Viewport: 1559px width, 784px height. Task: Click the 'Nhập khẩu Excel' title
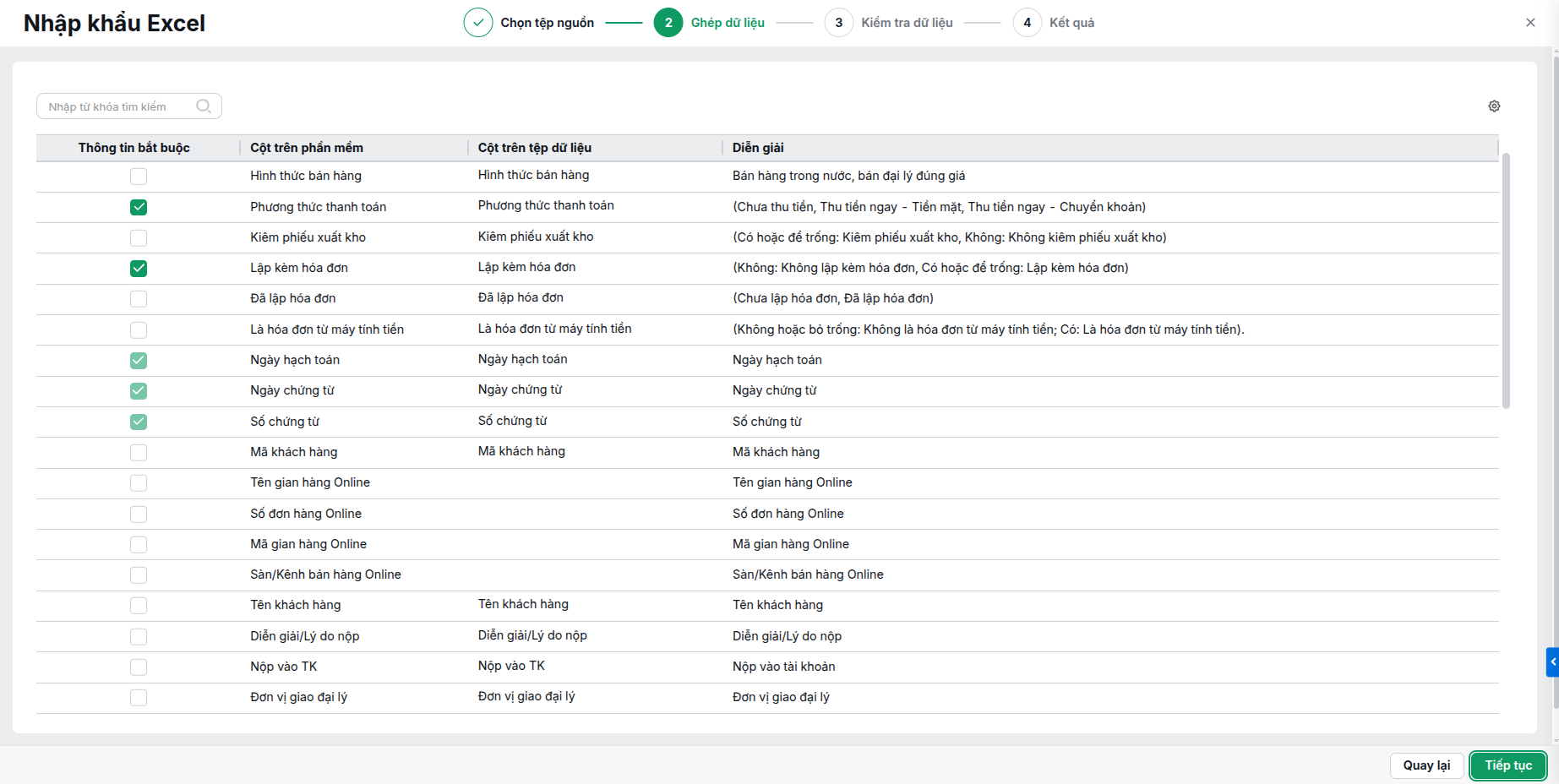(114, 23)
